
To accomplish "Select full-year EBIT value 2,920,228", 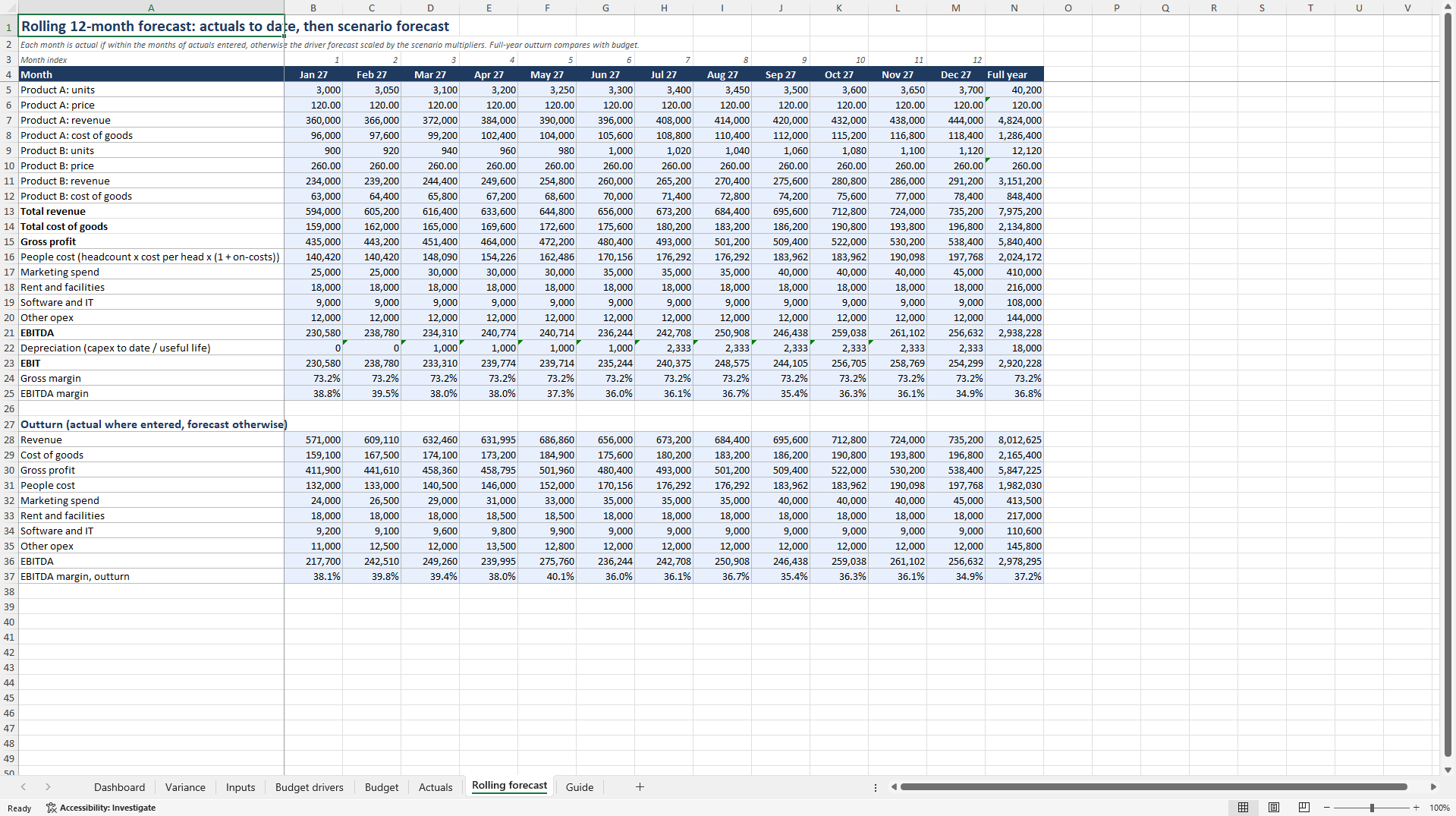I will click(x=1014, y=363).
